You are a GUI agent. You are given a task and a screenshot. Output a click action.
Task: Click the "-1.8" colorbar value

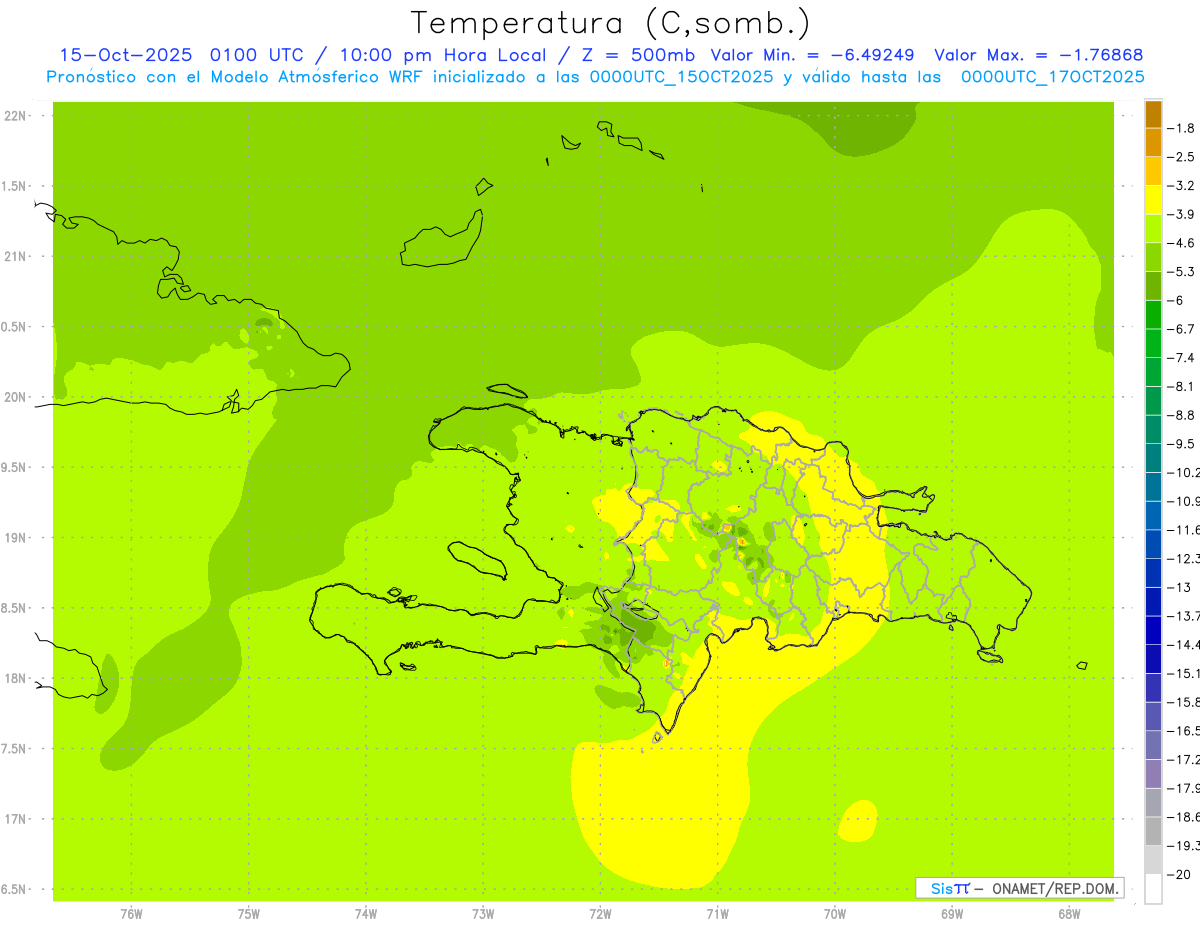1183,128
